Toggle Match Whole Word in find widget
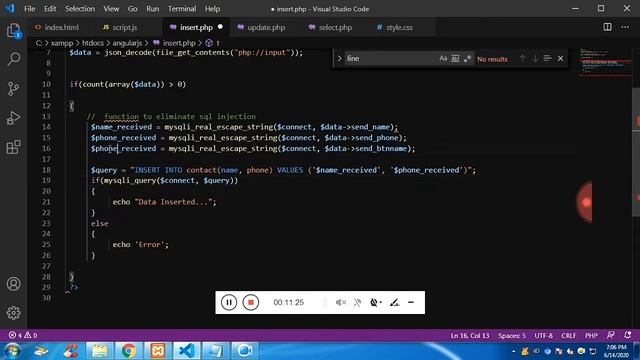The height and width of the screenshot is (360, 640). coord(455,58)
